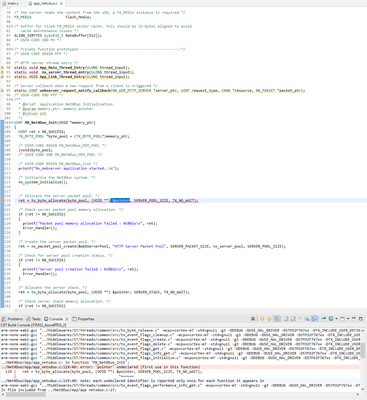Image resolution: width=367 pixels, height=400 pixels.
Task: Go to previous error in console
Action: tap(269, 319)
